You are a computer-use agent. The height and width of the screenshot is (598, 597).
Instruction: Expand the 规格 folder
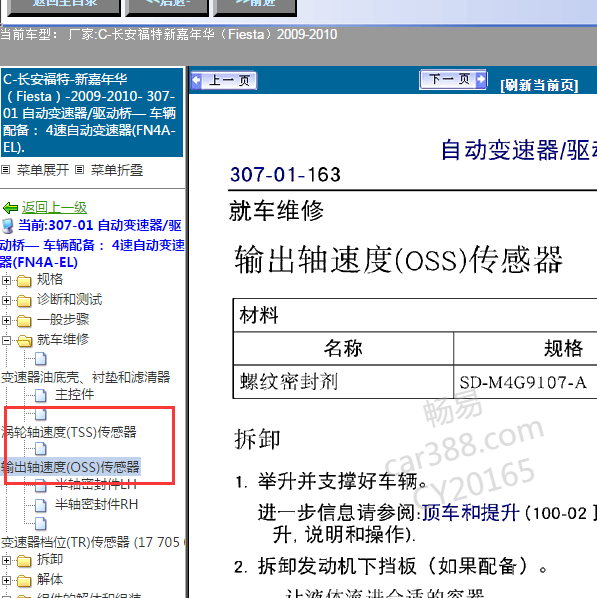6,280
